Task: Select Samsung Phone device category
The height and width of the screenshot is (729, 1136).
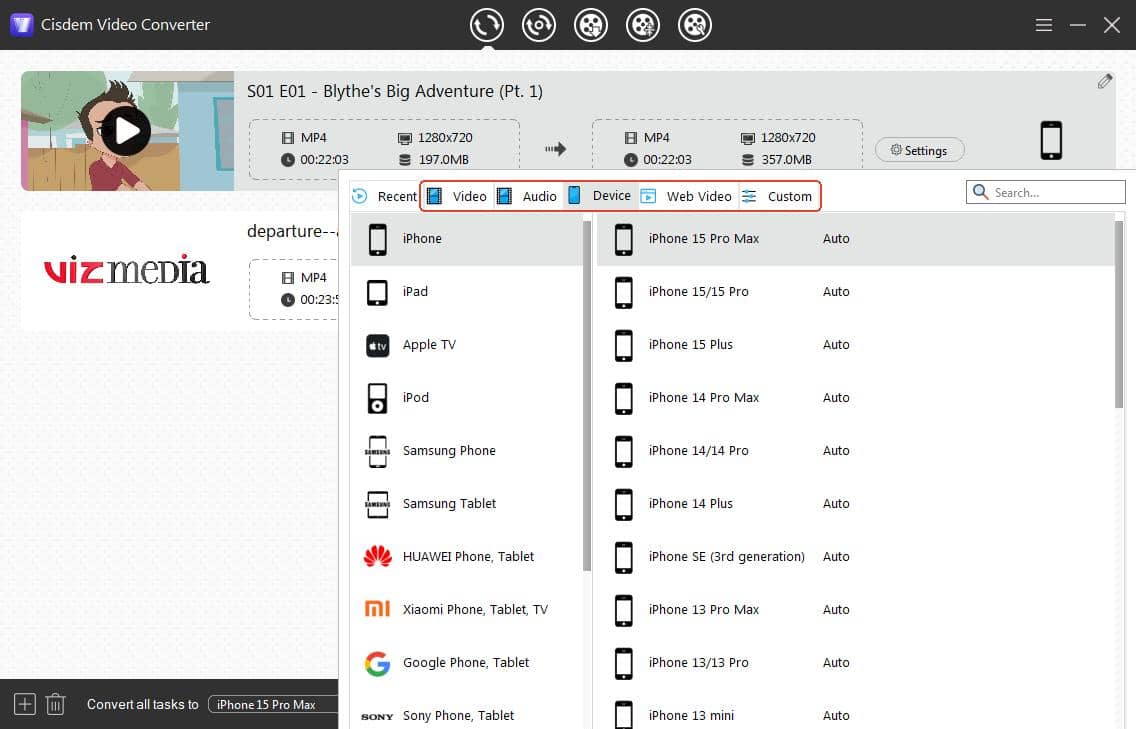Action: pyautogui.click(x=449, y=451)
